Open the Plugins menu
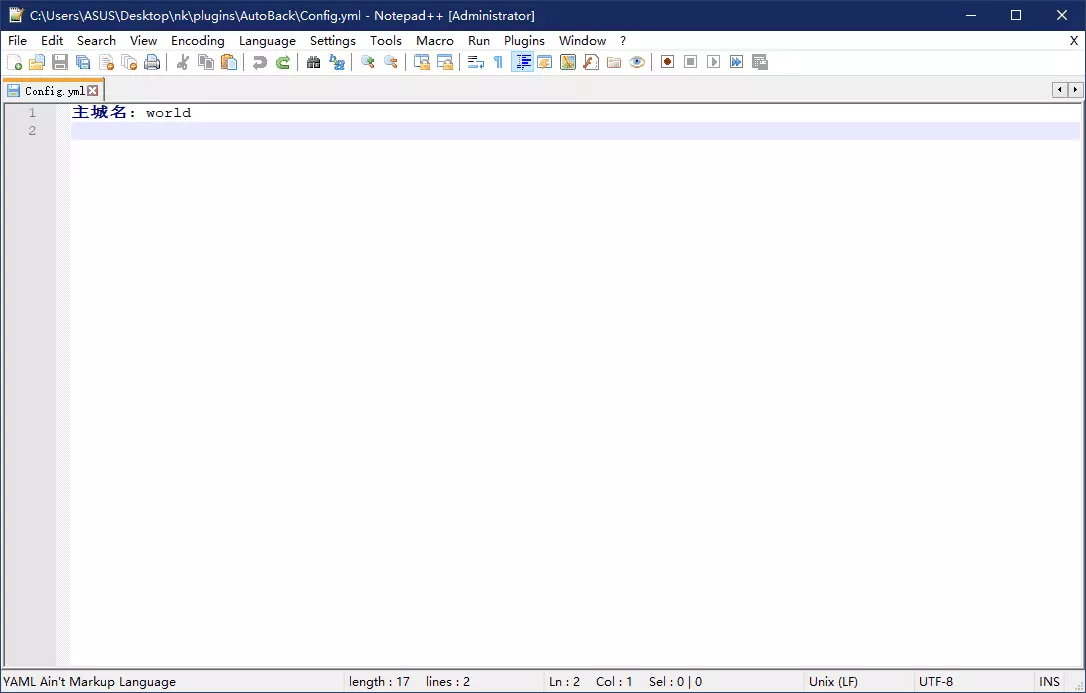Image resolution: width=1086 pixels, height=693 pixels. coord(524,41)
